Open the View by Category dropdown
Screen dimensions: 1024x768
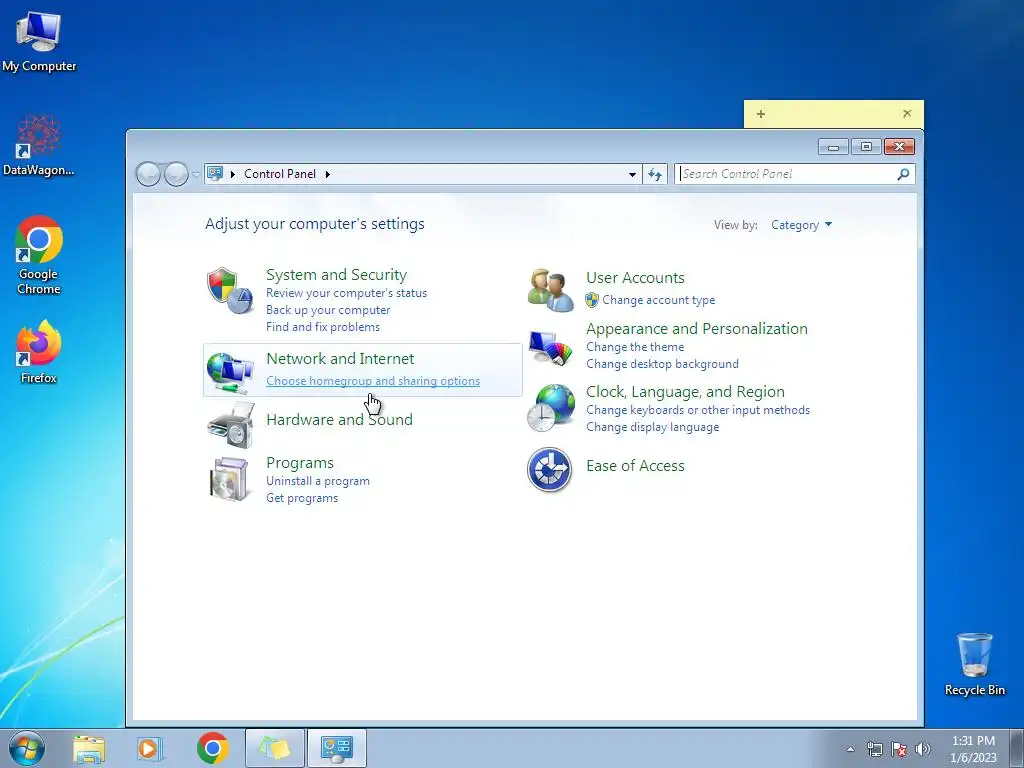[x=801, y=225]
